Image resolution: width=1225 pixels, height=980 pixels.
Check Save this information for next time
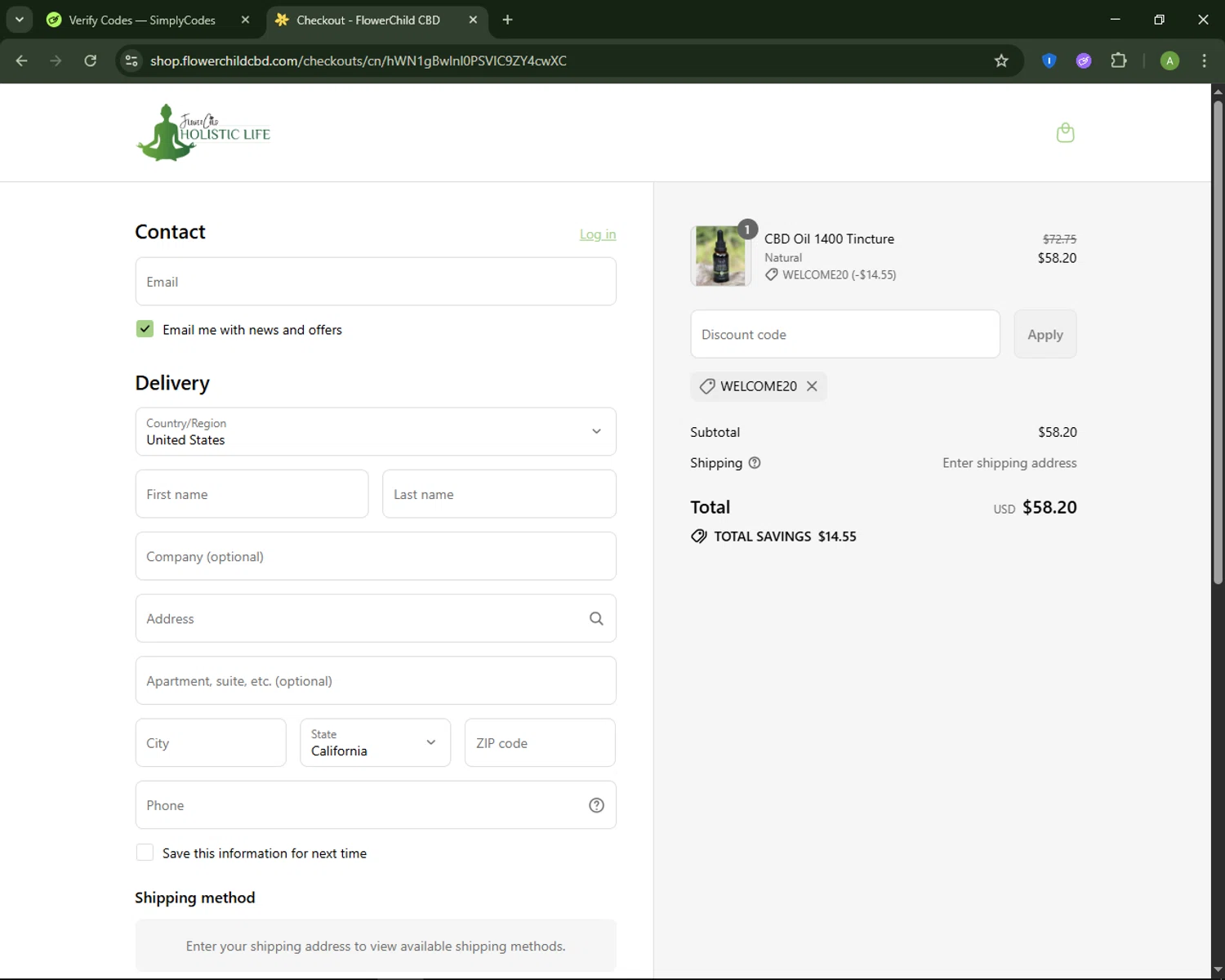tap(145, 853)
